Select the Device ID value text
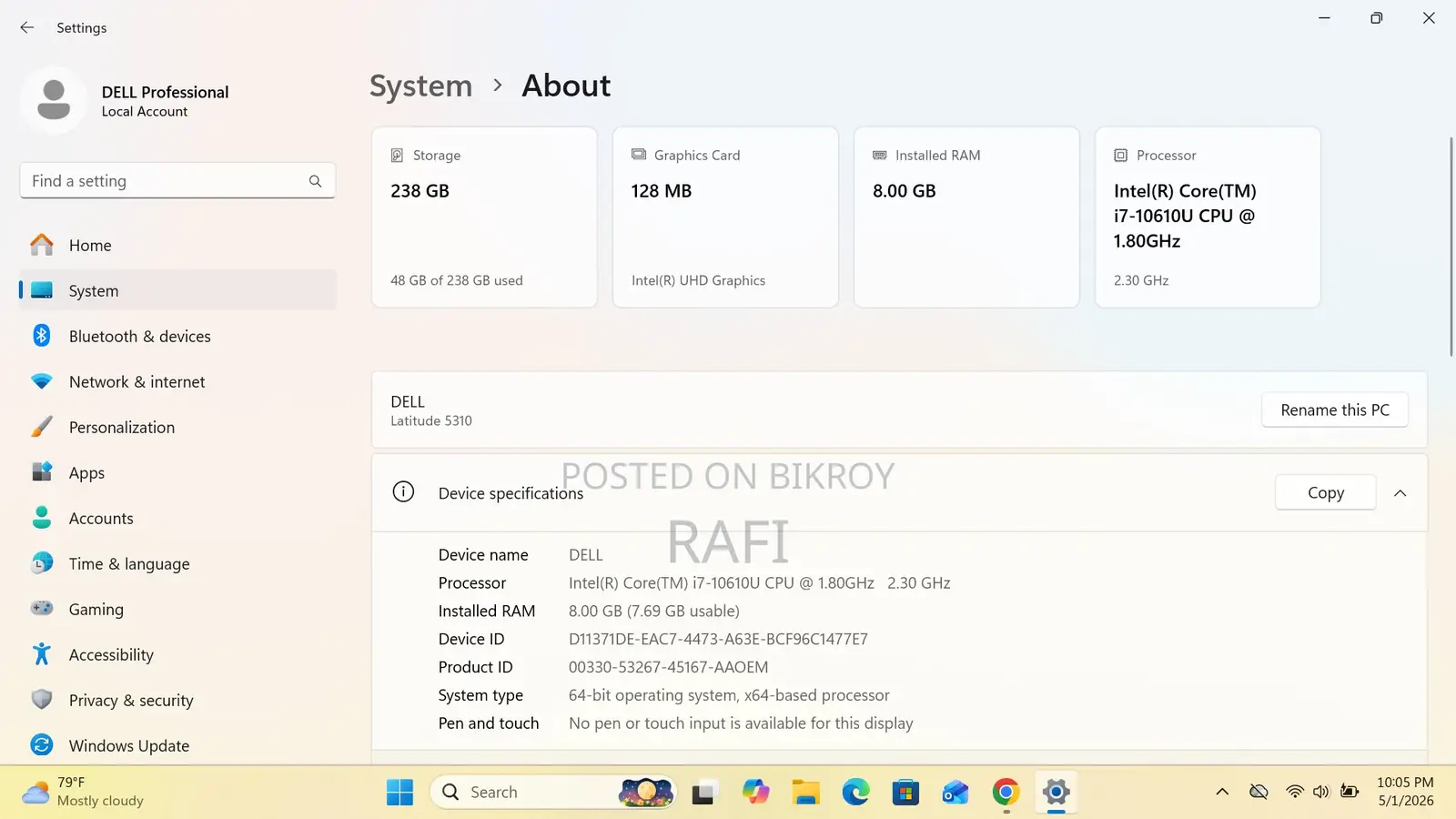 pyautogui.click(x=718, y=639)
